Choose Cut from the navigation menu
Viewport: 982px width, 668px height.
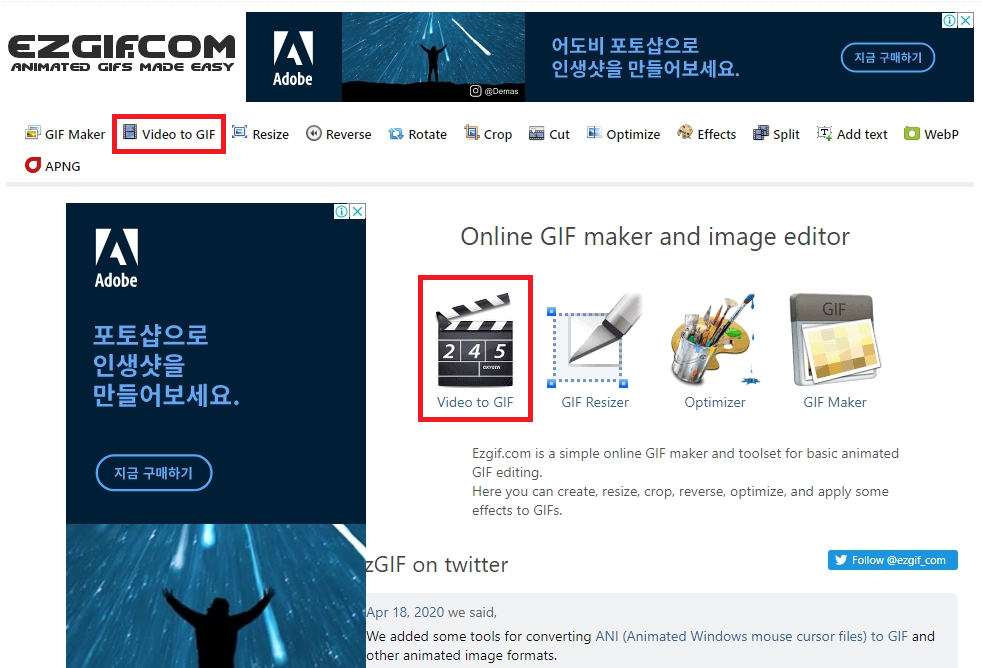[550, 134]
